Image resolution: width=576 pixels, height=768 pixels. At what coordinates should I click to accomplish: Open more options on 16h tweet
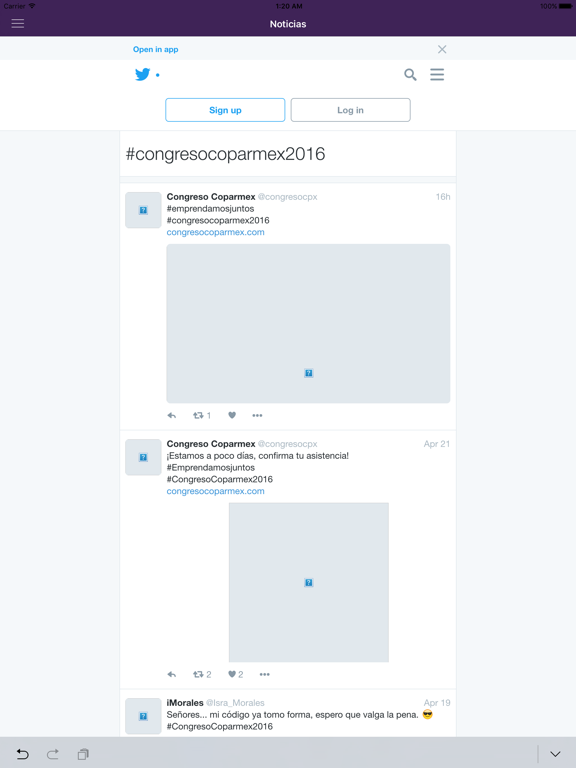click(257, 415)
